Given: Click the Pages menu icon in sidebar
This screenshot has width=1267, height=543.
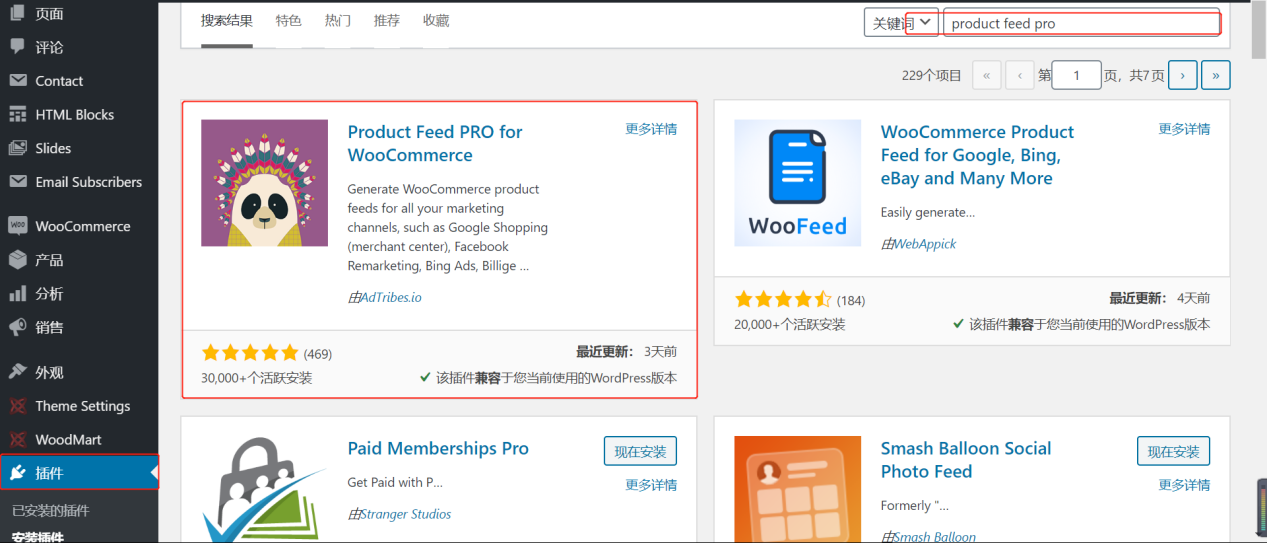Looking at the screenshot, I should click(x=17, y=13).
